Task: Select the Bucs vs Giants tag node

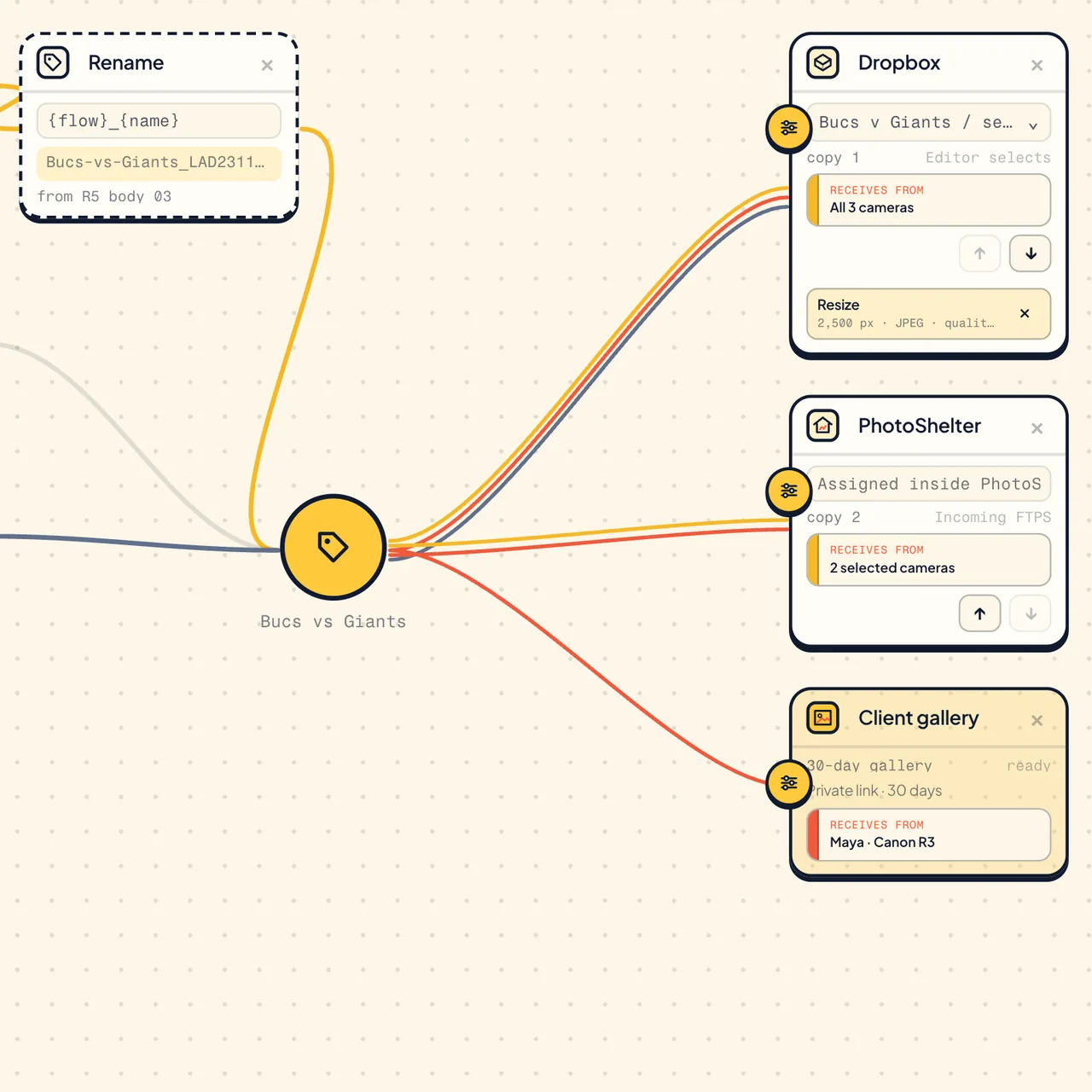Action: point(334,547)
